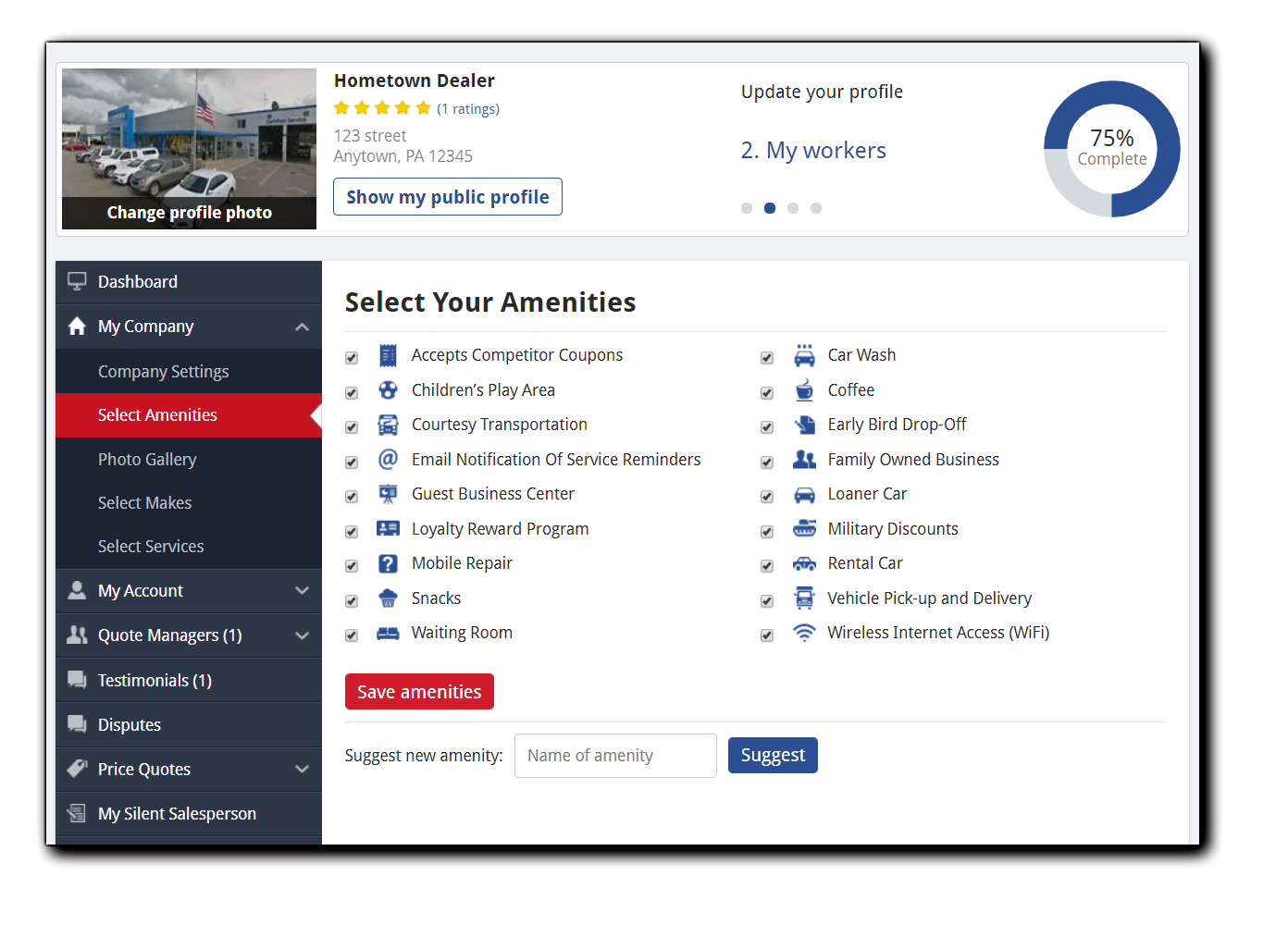This screenshot has width=1288, height=925.
Task: Click the Mobile Repair question-mark icon
Action: tap(388, 563)
